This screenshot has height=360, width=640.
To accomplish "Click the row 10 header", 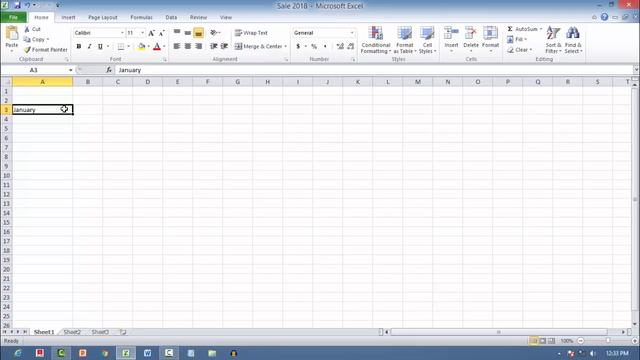I will 6,176.
